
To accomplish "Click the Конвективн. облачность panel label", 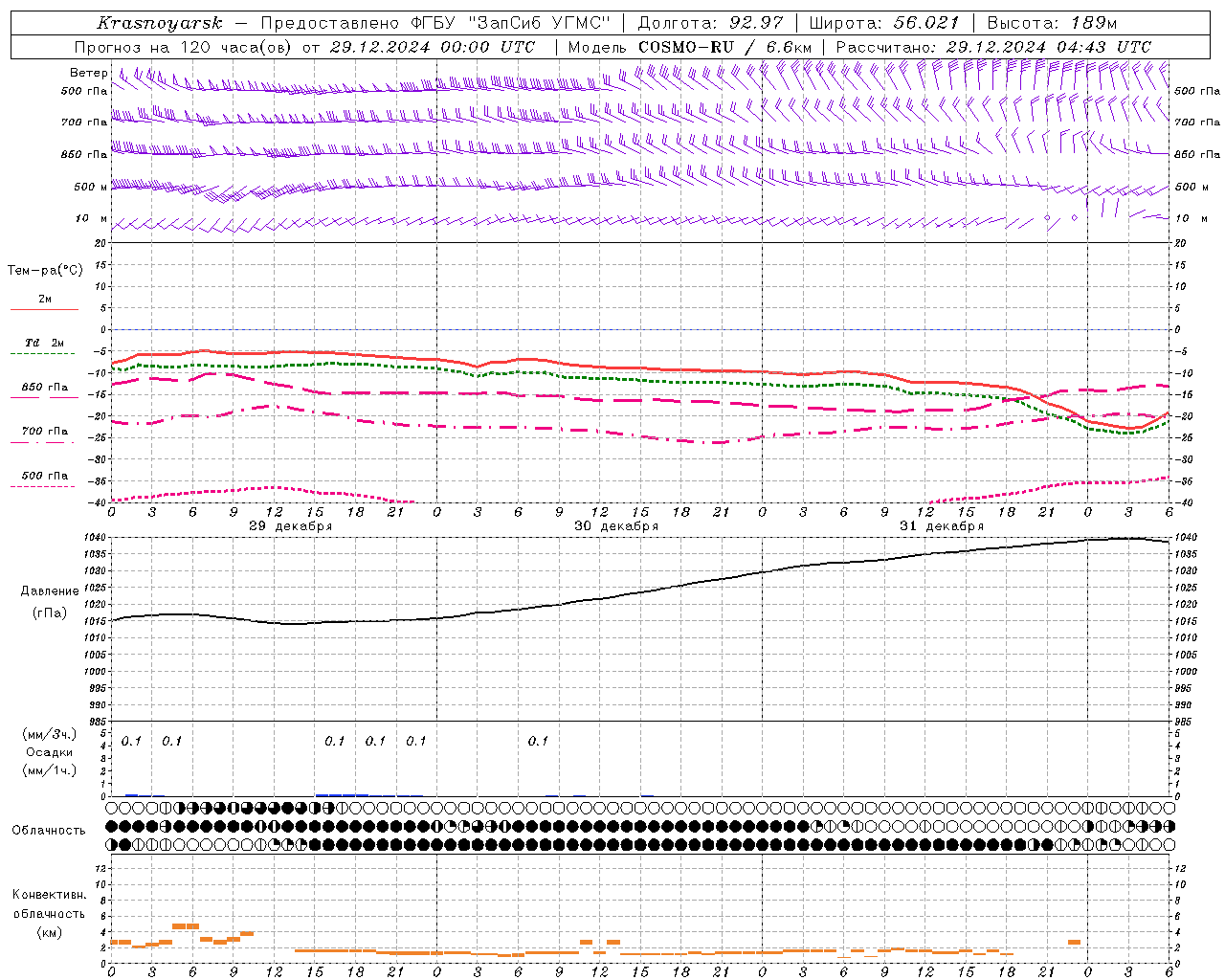I will coord(49,913).
